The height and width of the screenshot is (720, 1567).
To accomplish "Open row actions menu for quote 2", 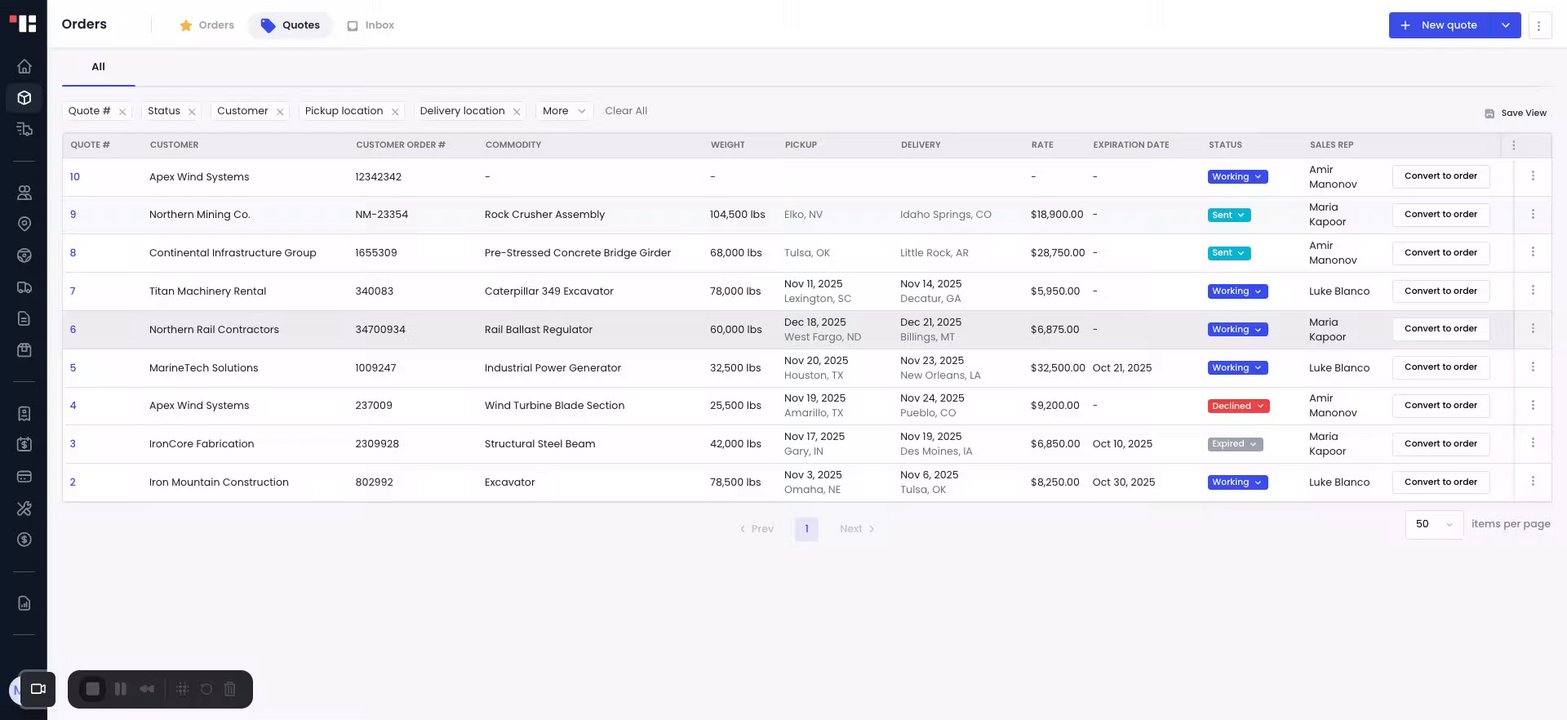I will pyautogui.click(x=1533, y=481).
